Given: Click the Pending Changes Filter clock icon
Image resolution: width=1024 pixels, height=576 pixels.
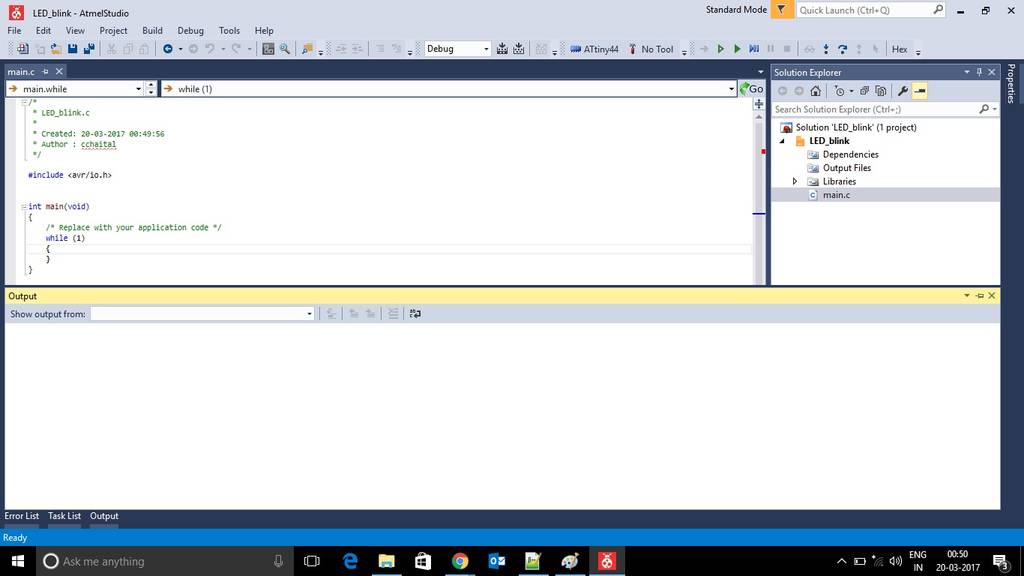Looking at the screenshot, I should pyautogui.click(x=840, y=91).
